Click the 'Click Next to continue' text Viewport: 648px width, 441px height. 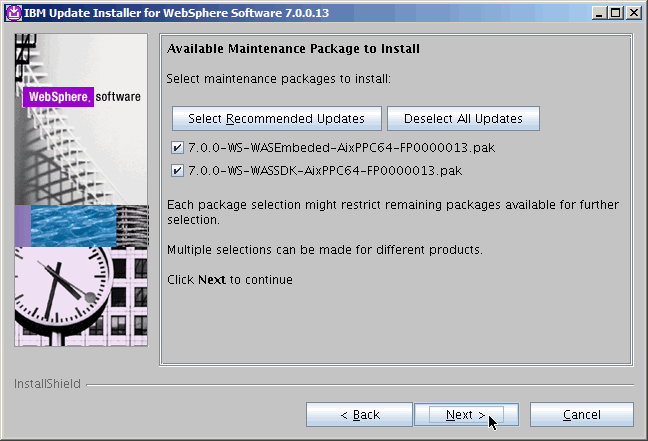click(x=230, y=280)
